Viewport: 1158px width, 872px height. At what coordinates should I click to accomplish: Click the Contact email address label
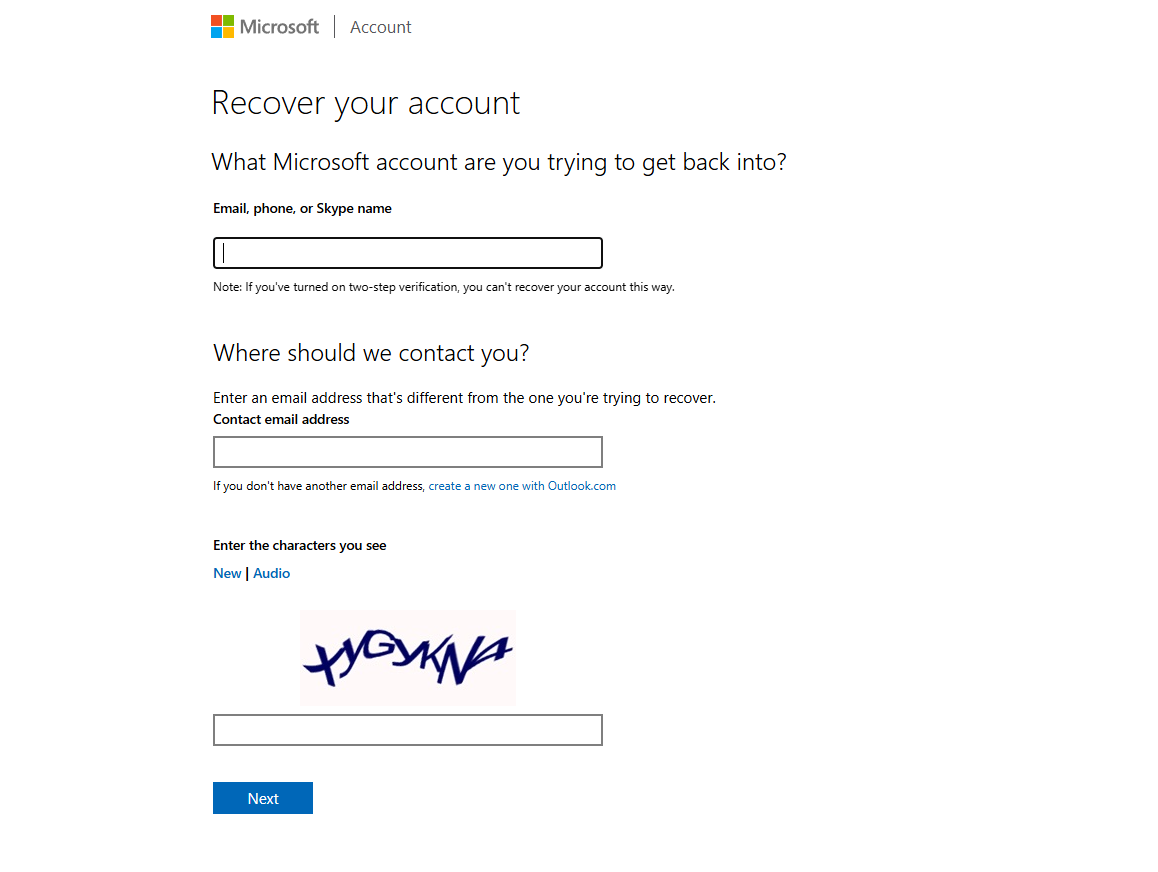pyautogui.click(x=281, y=419)
